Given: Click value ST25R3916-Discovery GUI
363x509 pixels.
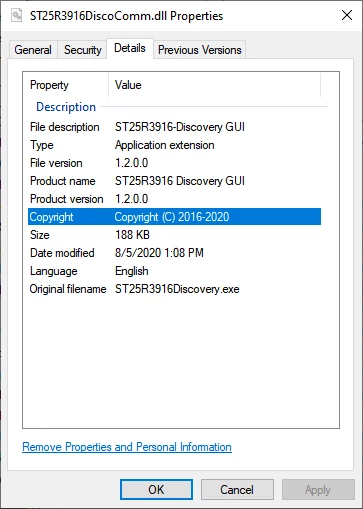Looking at the screenshot, I should (x=180, y=127).
